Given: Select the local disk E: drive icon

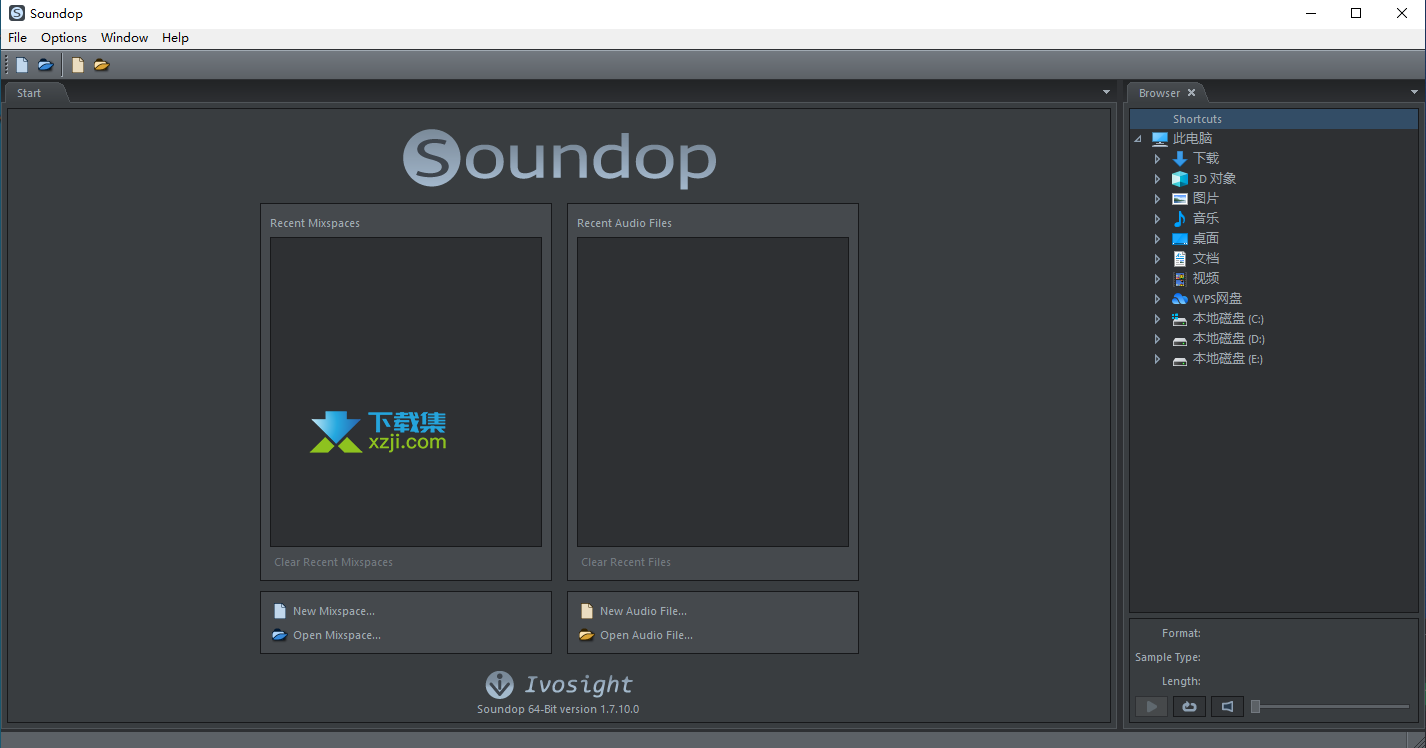Looking at the screenshot, I should 1180,359.
